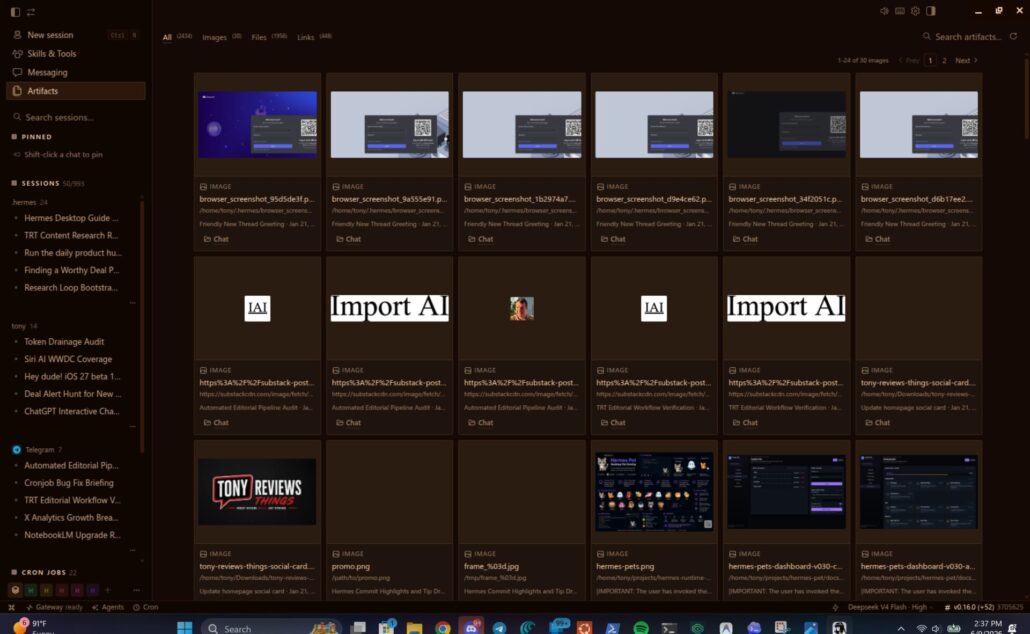Open Spotify from the taskbar
Viewport: 1030px width, 634px height.
tap(641, 628)
